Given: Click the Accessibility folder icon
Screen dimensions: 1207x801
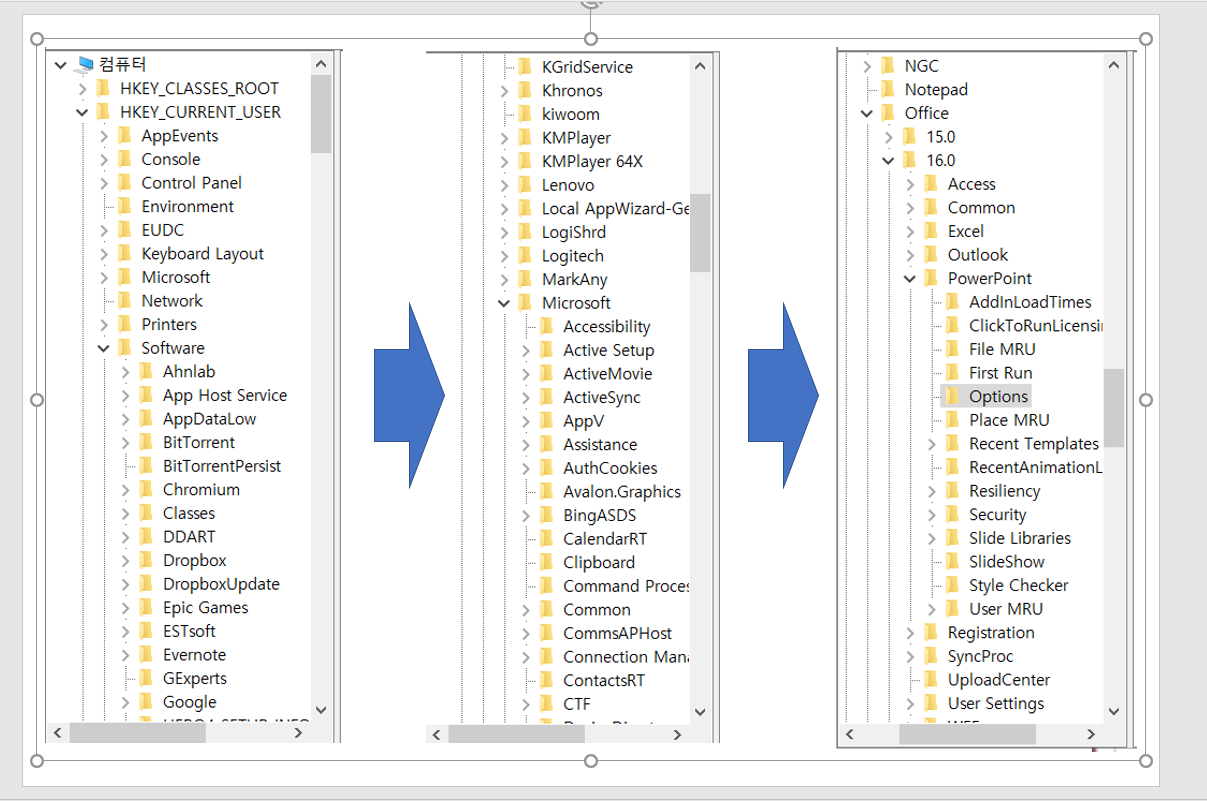Looking at the screenshot, I should coord(546,326).
